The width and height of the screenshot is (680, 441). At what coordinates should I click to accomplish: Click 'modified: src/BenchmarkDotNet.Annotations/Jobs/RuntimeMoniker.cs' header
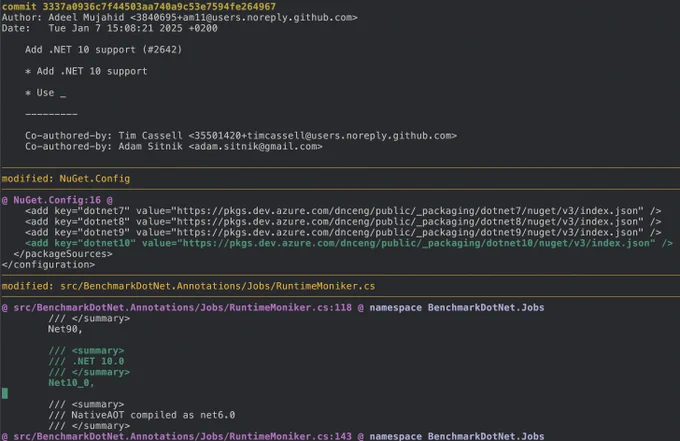pos(188,286)
